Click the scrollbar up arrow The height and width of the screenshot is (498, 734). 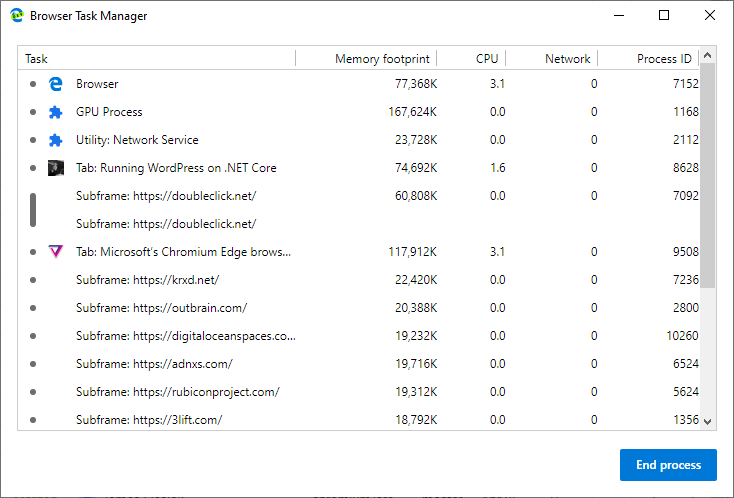[x=708, y=55]
